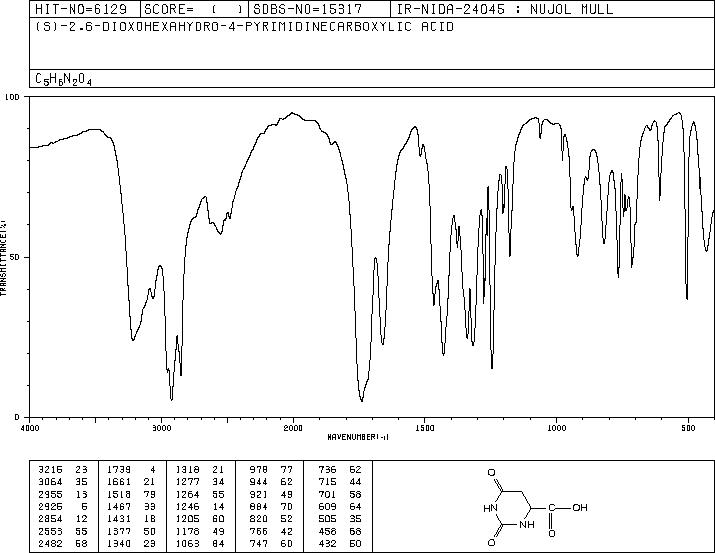Click the OH group in the structure drawing
Image resolution: width=715 pixels, height=553 pixels.
580,507
